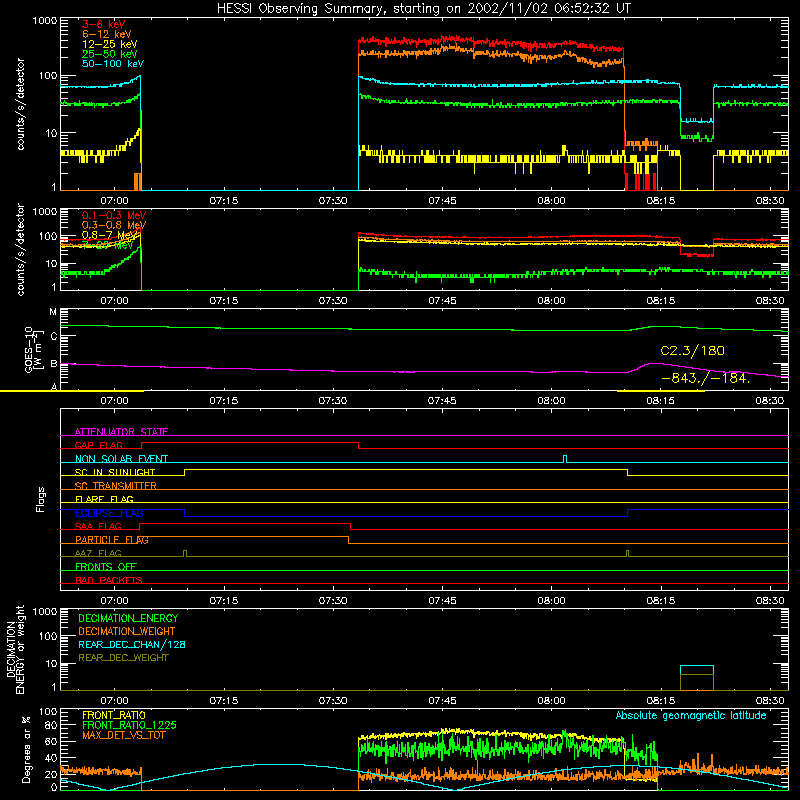Click the 'PARTICLE_FLAG' label

click(x=112, y=539)
